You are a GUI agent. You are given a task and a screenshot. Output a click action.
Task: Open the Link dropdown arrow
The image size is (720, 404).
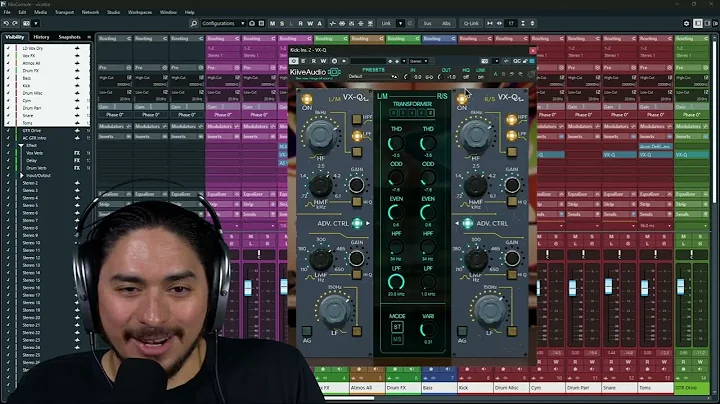400,23
